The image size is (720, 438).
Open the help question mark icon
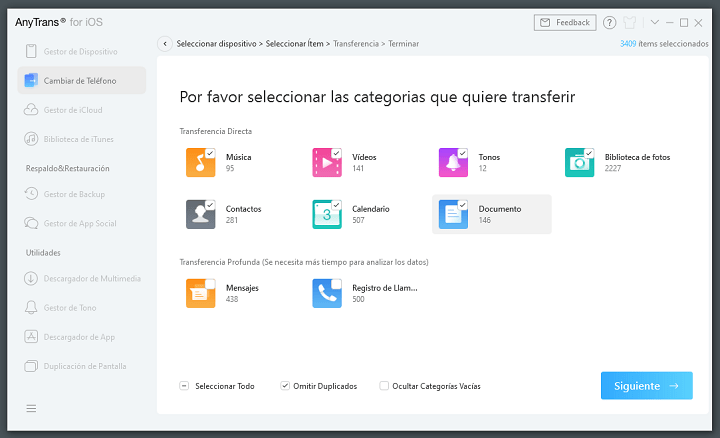click(609, 22)
